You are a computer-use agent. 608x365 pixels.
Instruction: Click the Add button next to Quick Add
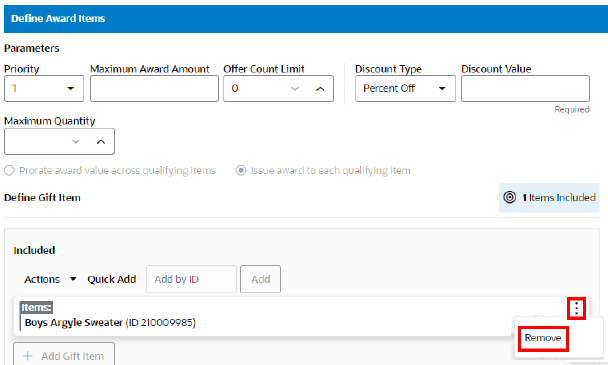pyautogui.click(x=261, y=279)
